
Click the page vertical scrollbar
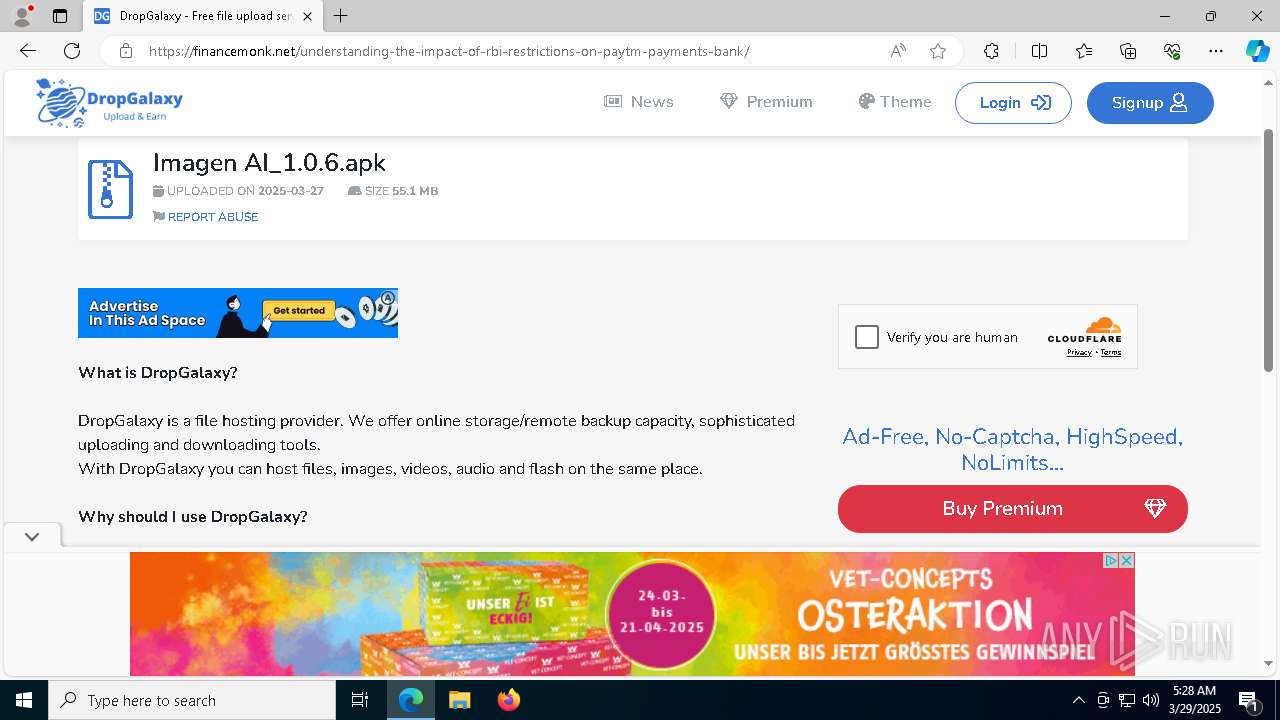[x=1269, y=250]
